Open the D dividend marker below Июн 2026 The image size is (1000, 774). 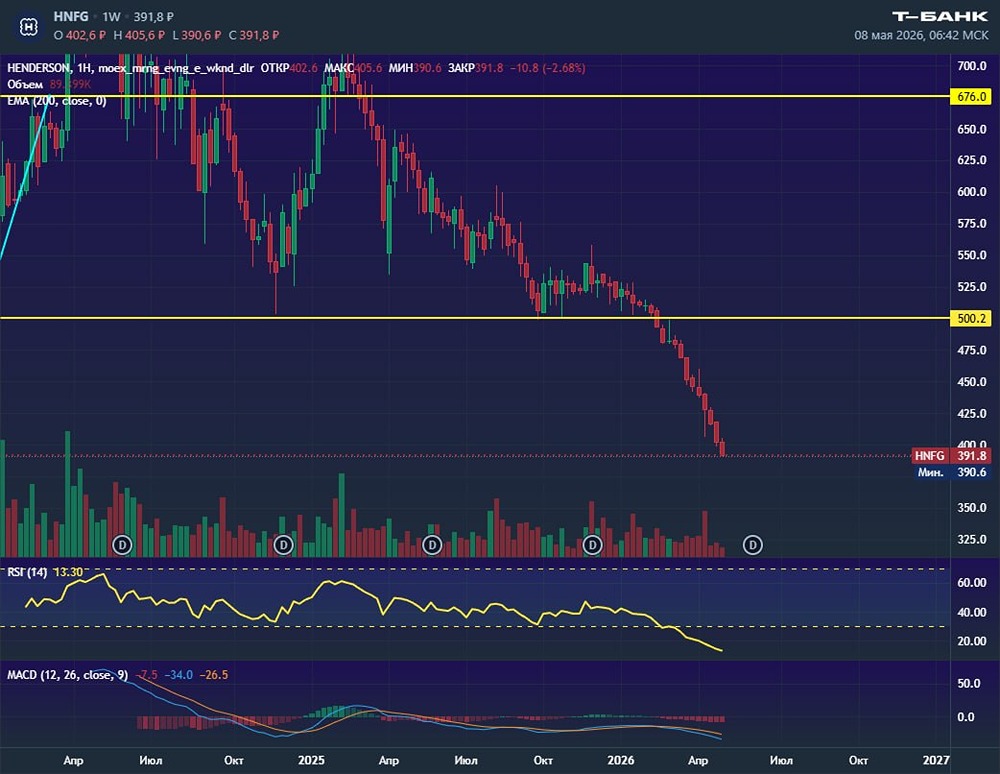pyautogui.click(x=753, y=545)
